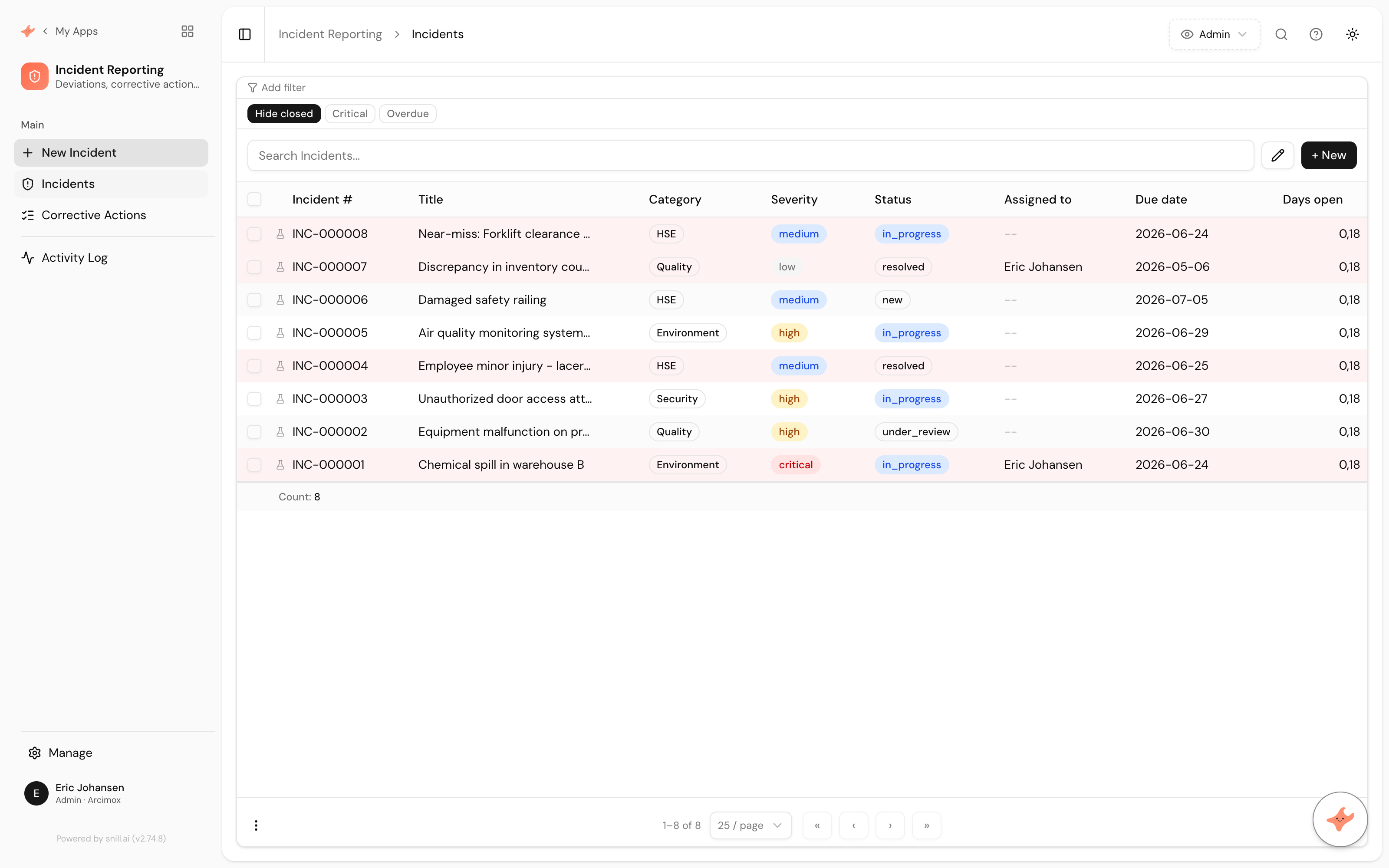Click the + New button

[1329, 155]
